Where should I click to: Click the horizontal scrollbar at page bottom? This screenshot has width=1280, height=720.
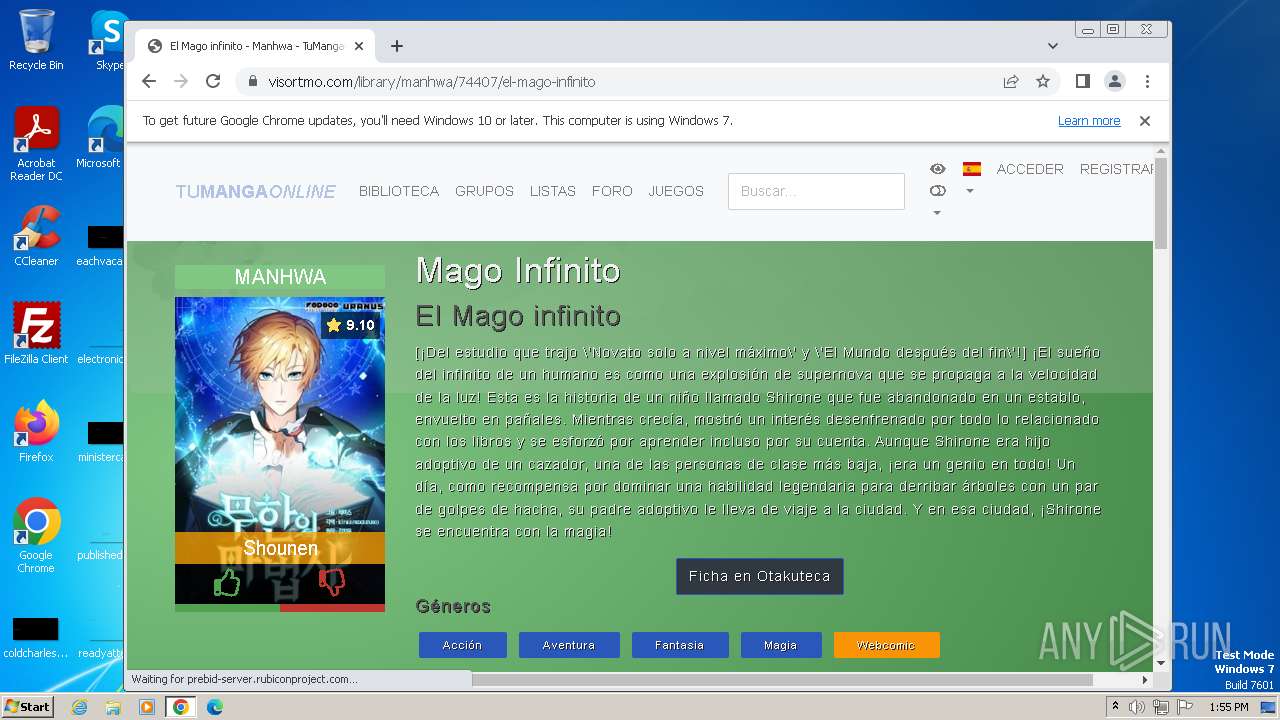(x=783, y=680)
